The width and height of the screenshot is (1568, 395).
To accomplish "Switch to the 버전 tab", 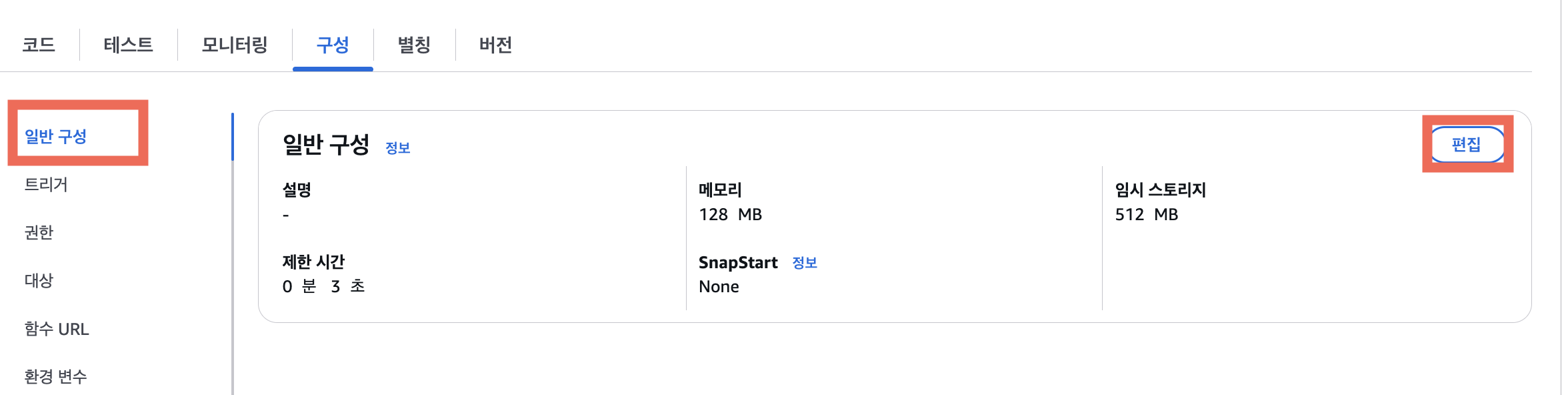I will pyautogui.click(x=495, y=45).
